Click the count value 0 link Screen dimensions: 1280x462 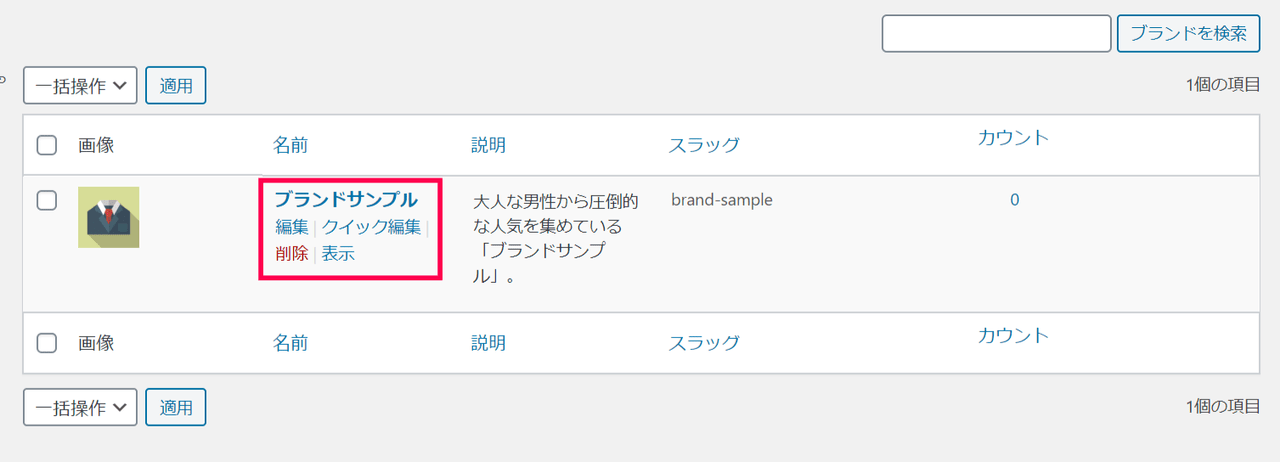point(1014,199)
